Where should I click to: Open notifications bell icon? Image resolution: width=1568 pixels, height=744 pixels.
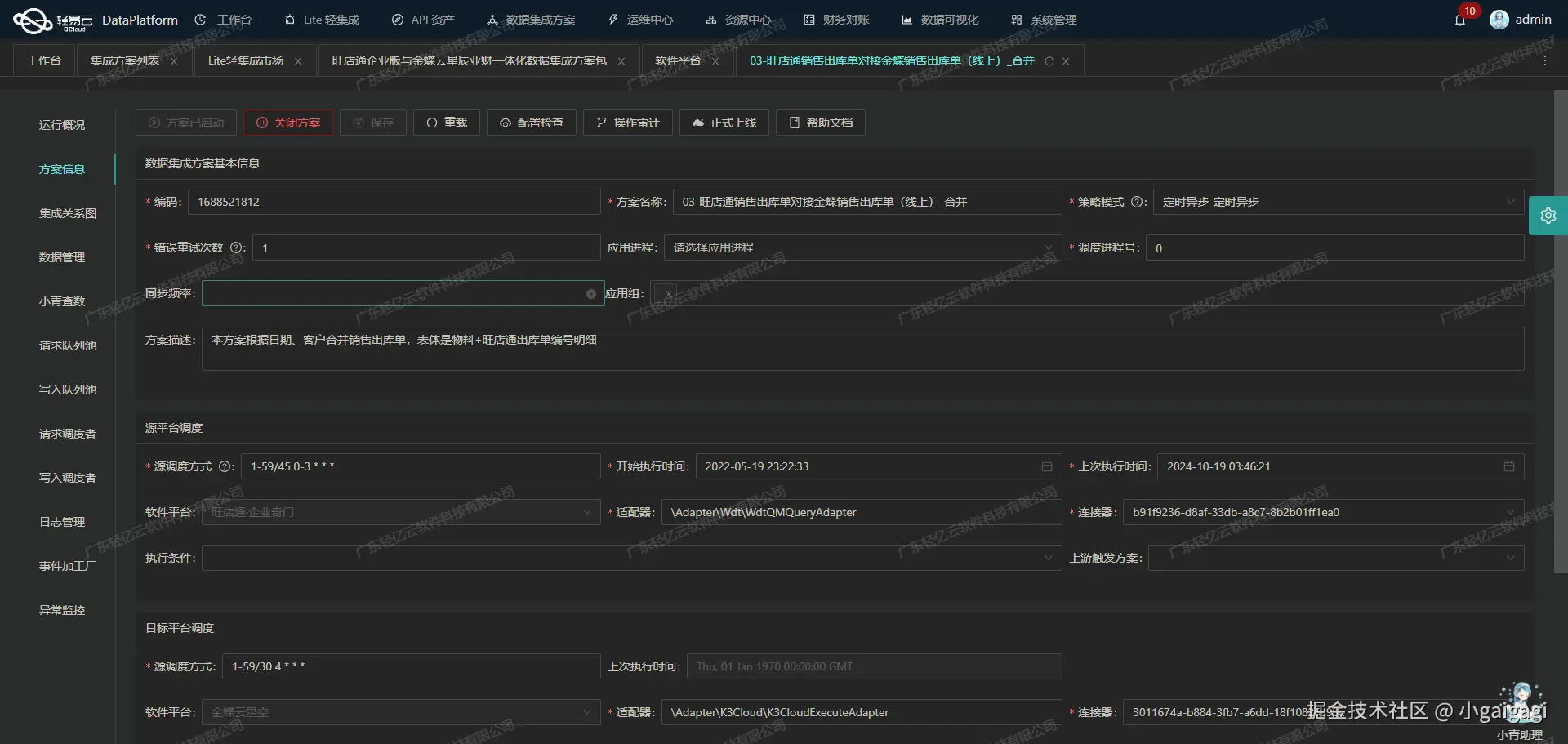[x=1460, y=20]
